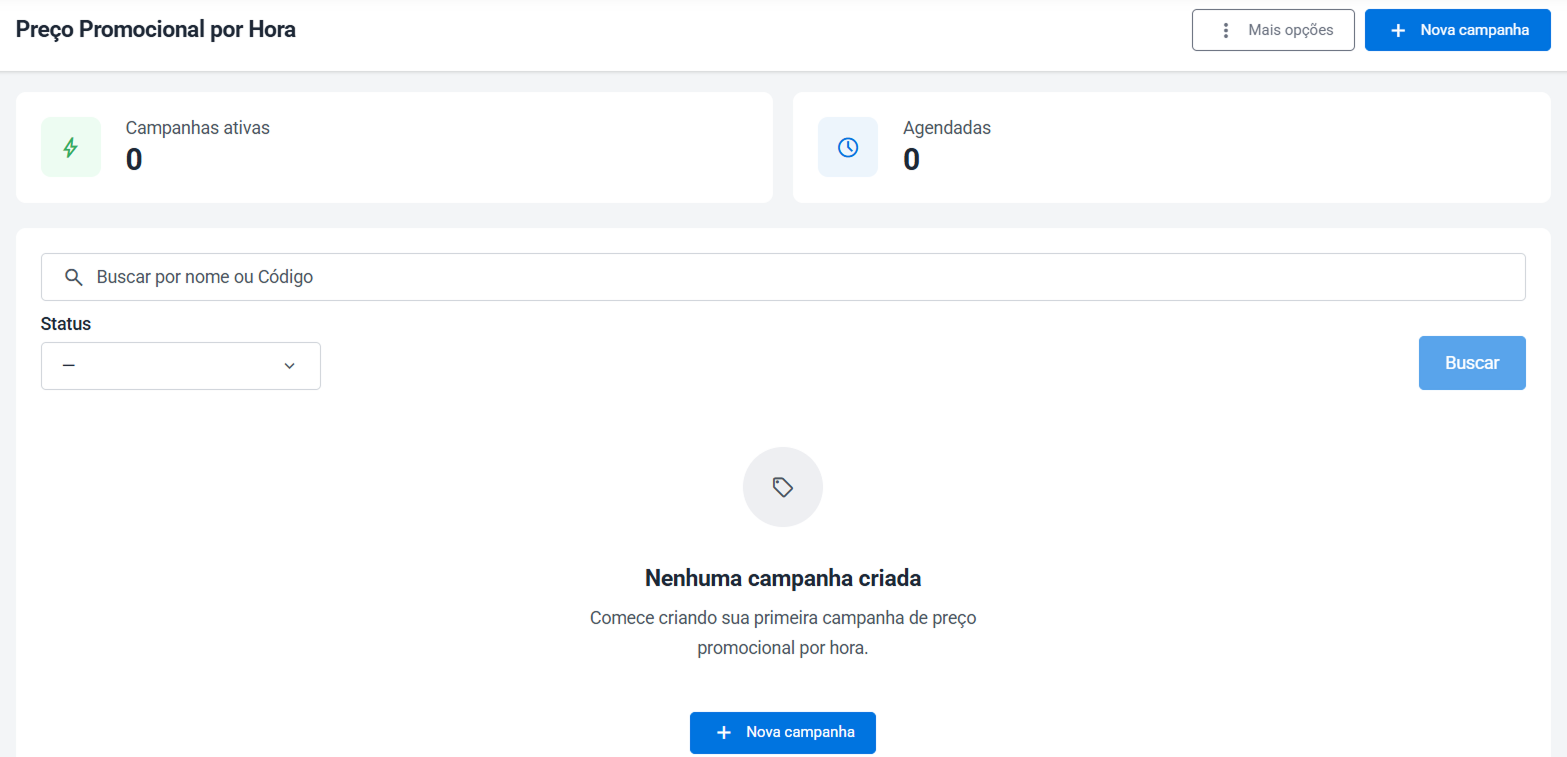Click the Preço Promocional por Hora title

(156, 30)
